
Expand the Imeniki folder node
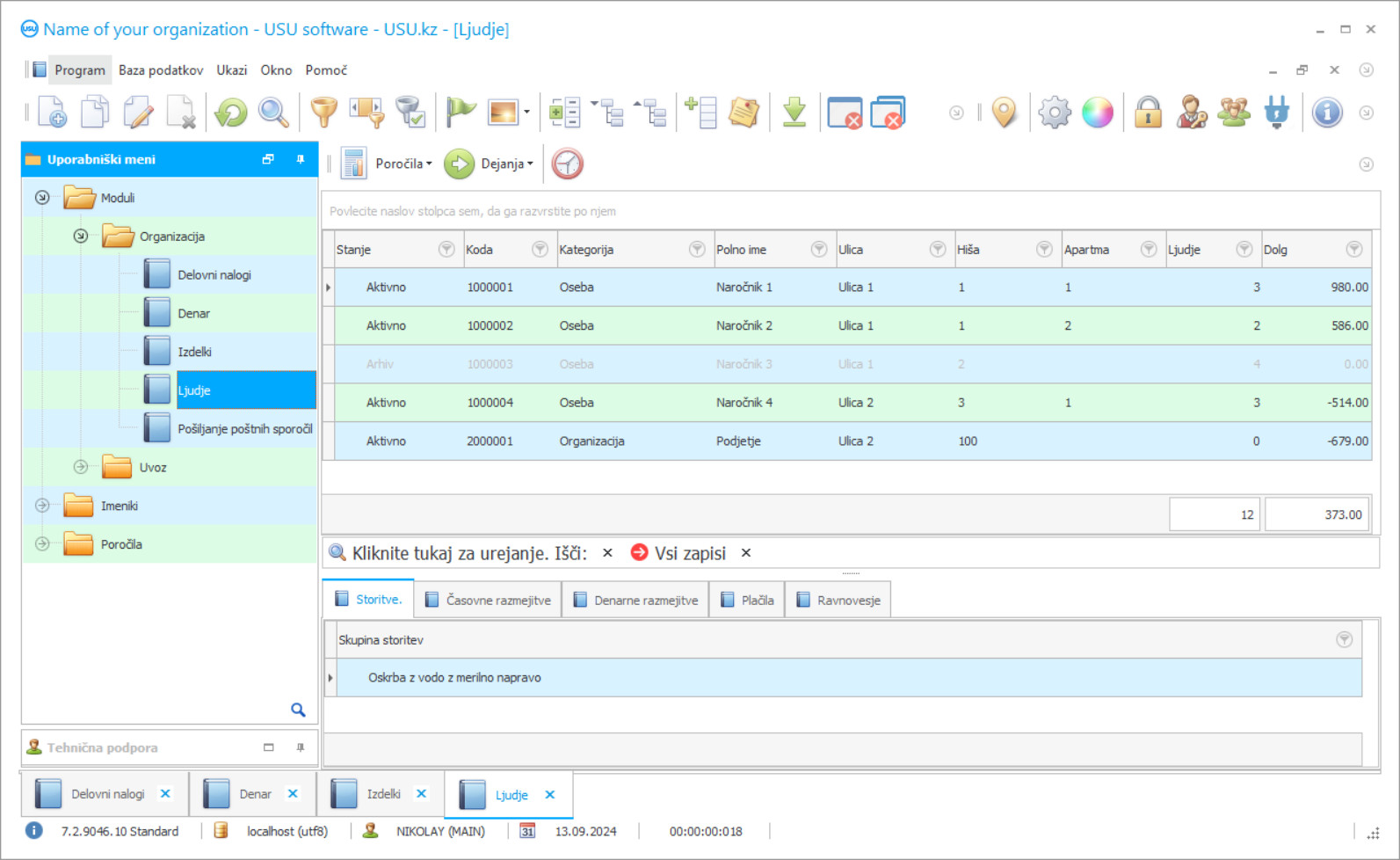[42, 506]
